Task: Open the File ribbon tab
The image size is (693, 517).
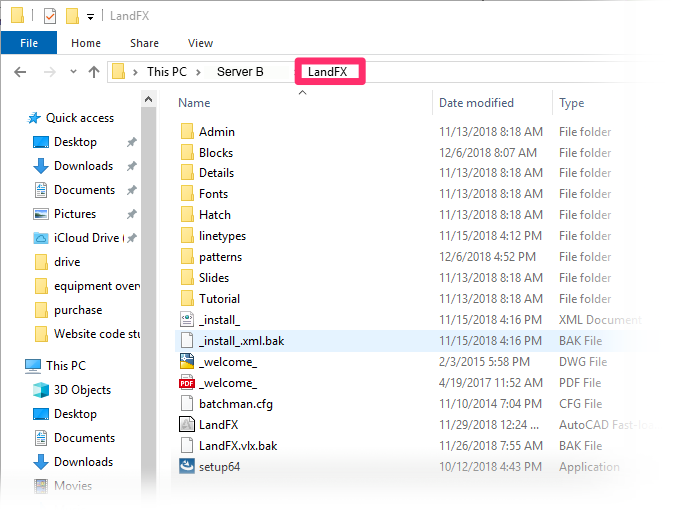Action: pos(29,43)
